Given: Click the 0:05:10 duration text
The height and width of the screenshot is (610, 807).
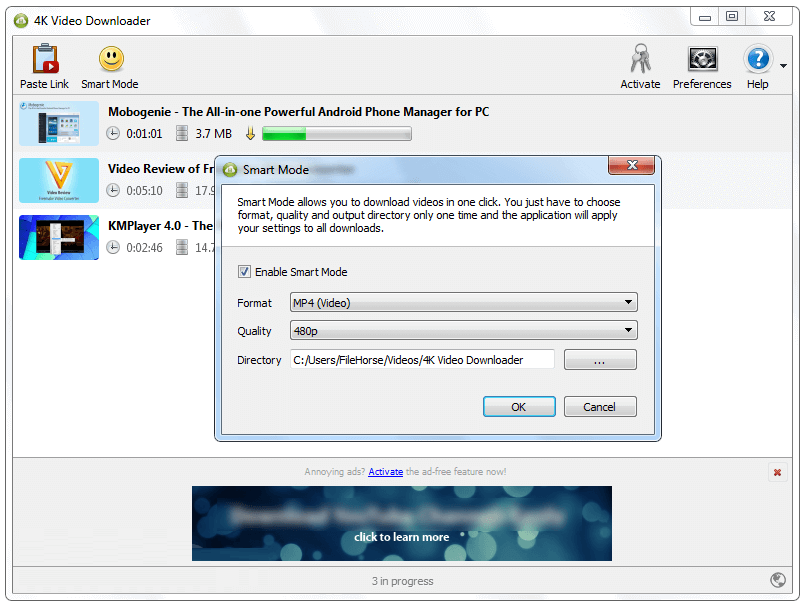Looking at the screenshot, I should [x=144, y=191].
